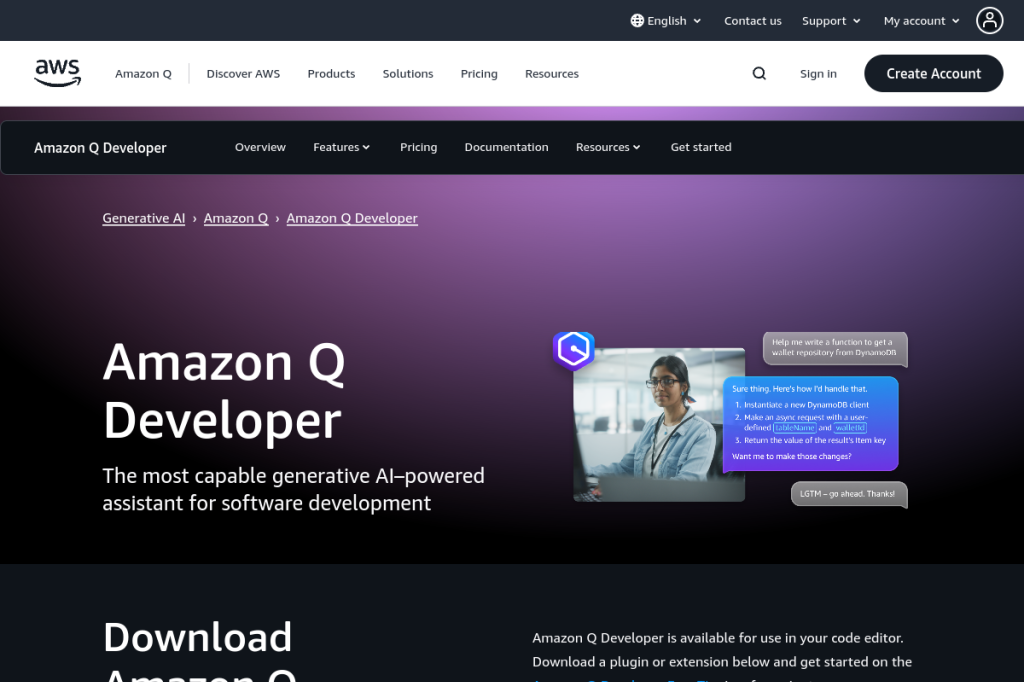
Task: Expand the My account dropdown
Action: point(921,21)
